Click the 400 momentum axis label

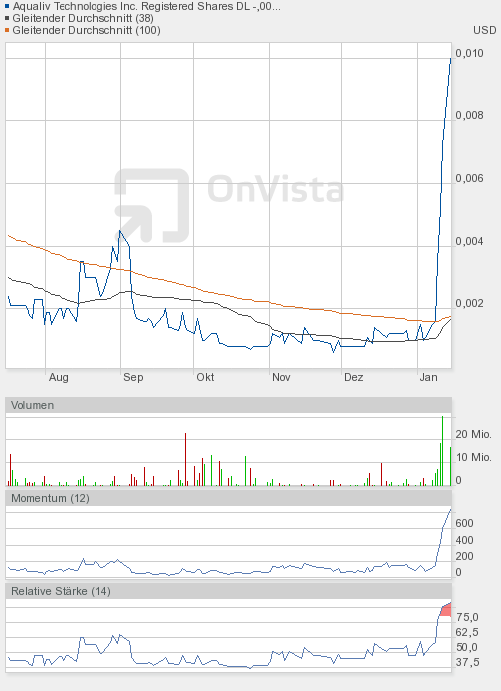[464, 540]
